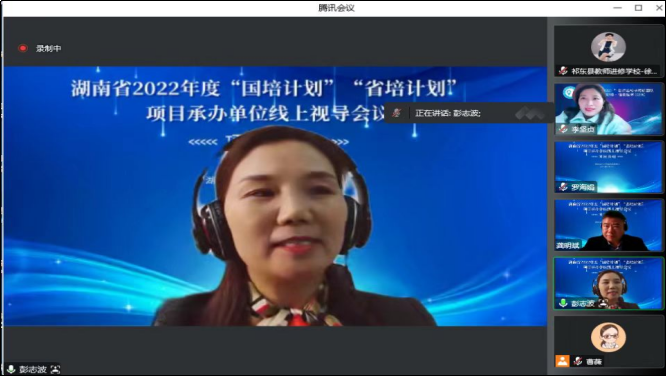
Task: Select 龚明斌's video thumbnail
Action: (609, 225)
